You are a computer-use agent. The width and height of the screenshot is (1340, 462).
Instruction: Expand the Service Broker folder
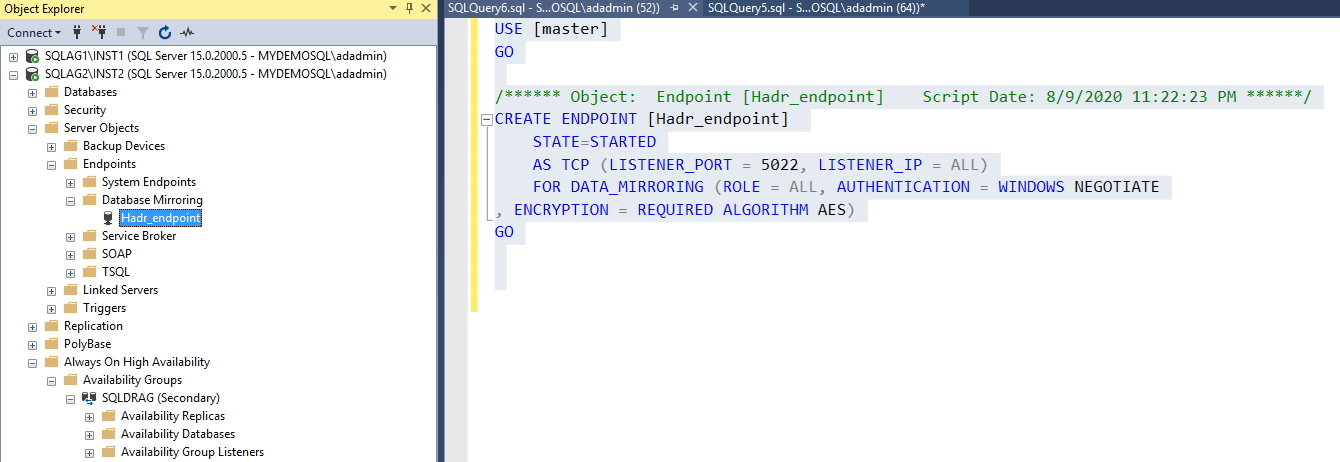(x=70, y=236)
